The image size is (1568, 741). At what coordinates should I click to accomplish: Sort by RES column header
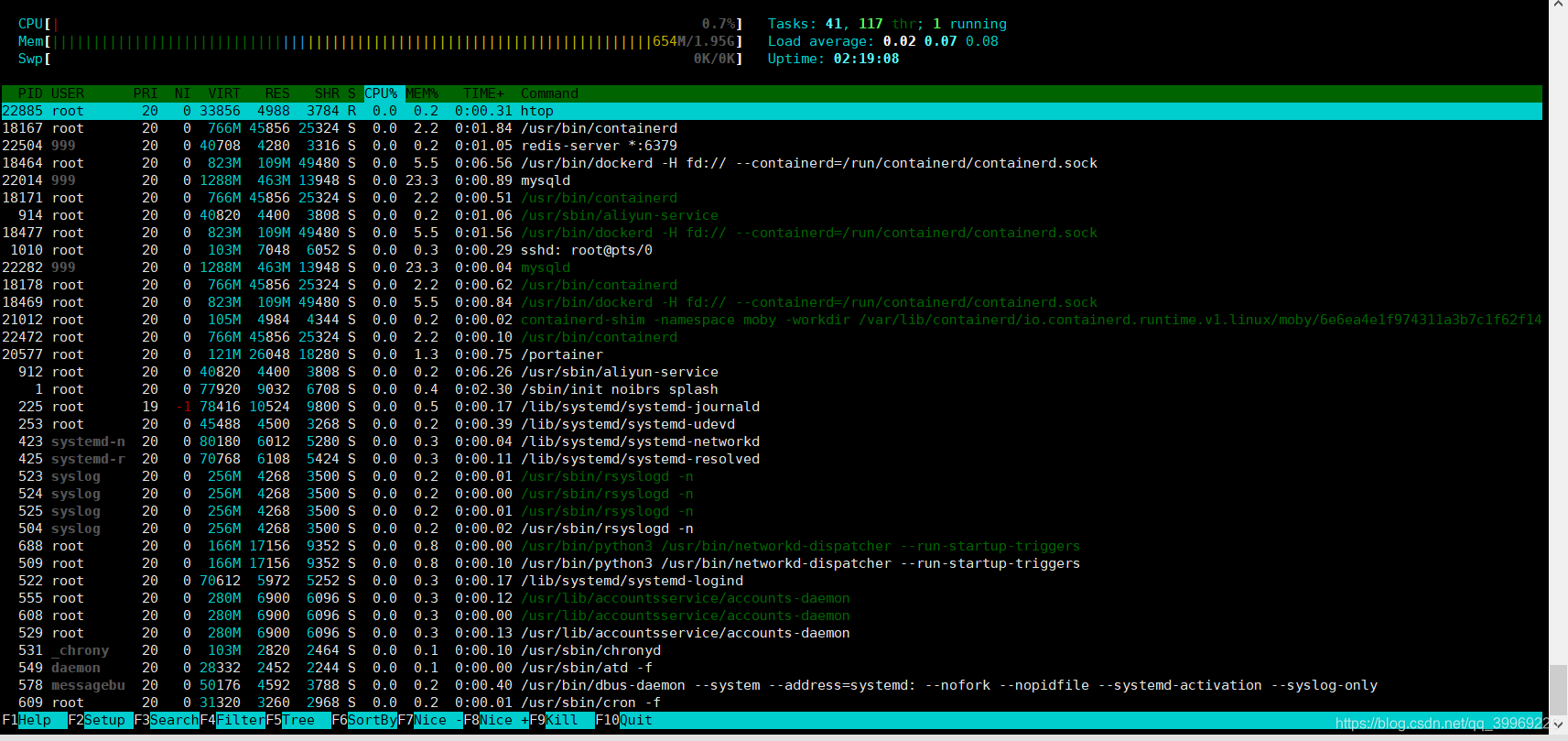point(277,93)
